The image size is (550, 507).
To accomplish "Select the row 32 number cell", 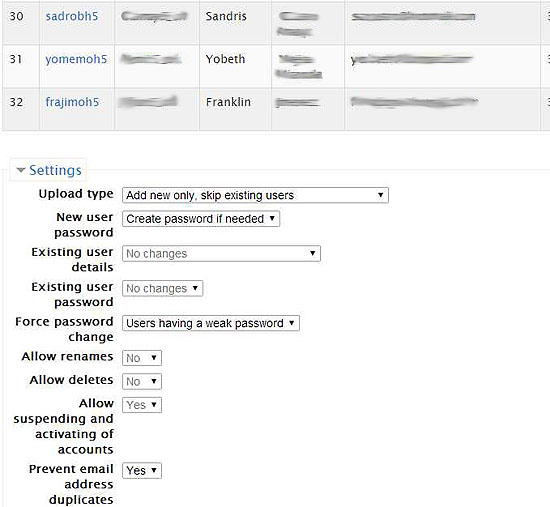I will click(x=21, y=109).
